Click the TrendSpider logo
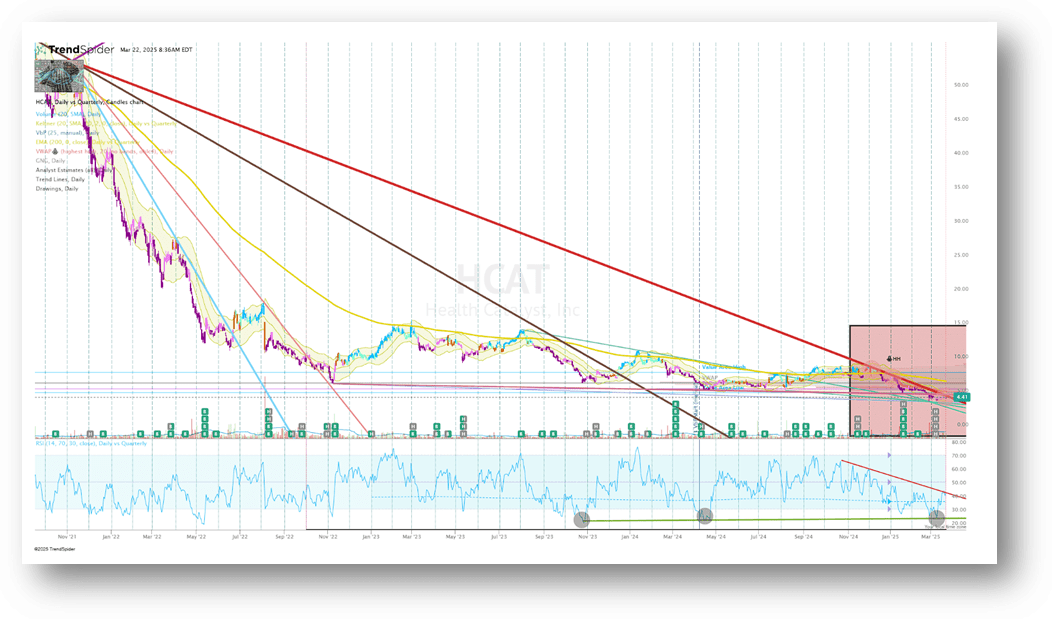 (x=73, y=50)
